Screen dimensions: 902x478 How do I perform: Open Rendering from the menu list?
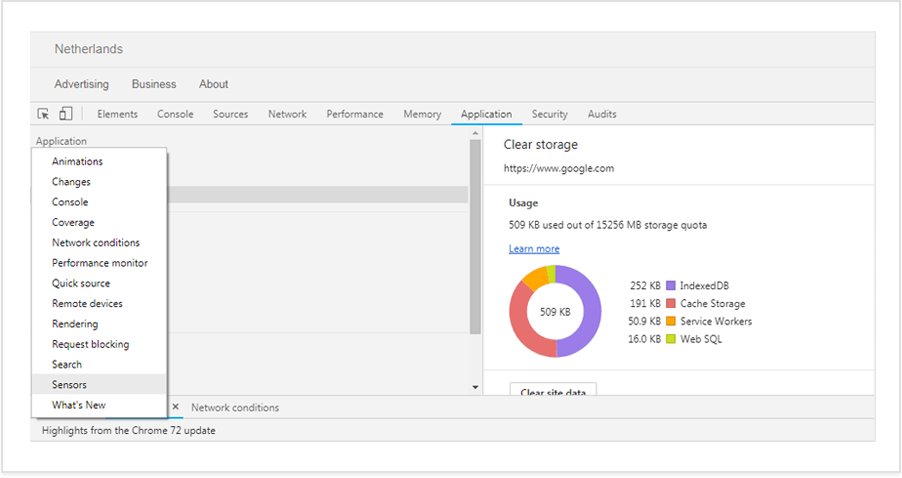[75, 324]
